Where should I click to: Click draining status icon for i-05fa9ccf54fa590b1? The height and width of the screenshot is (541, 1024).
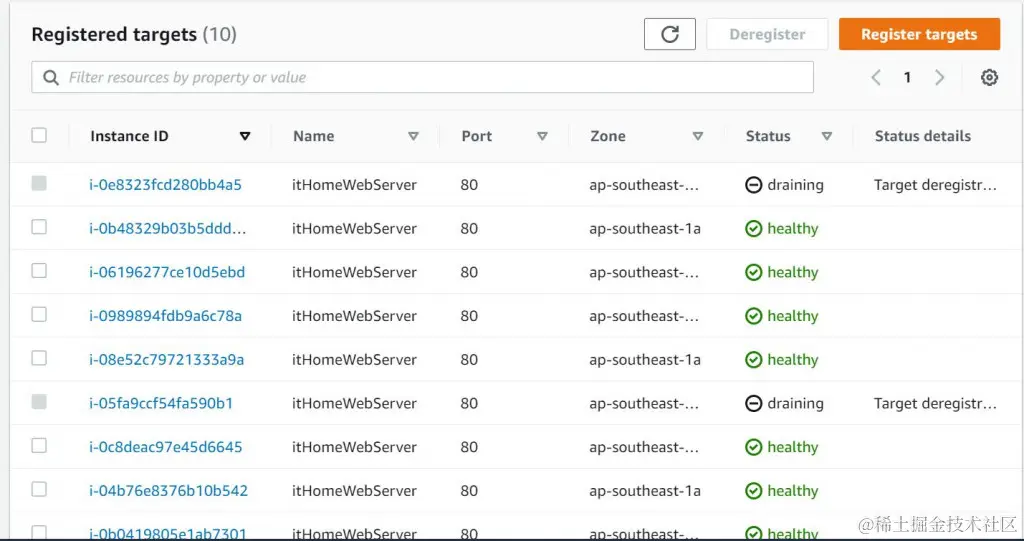coord(754,404)
